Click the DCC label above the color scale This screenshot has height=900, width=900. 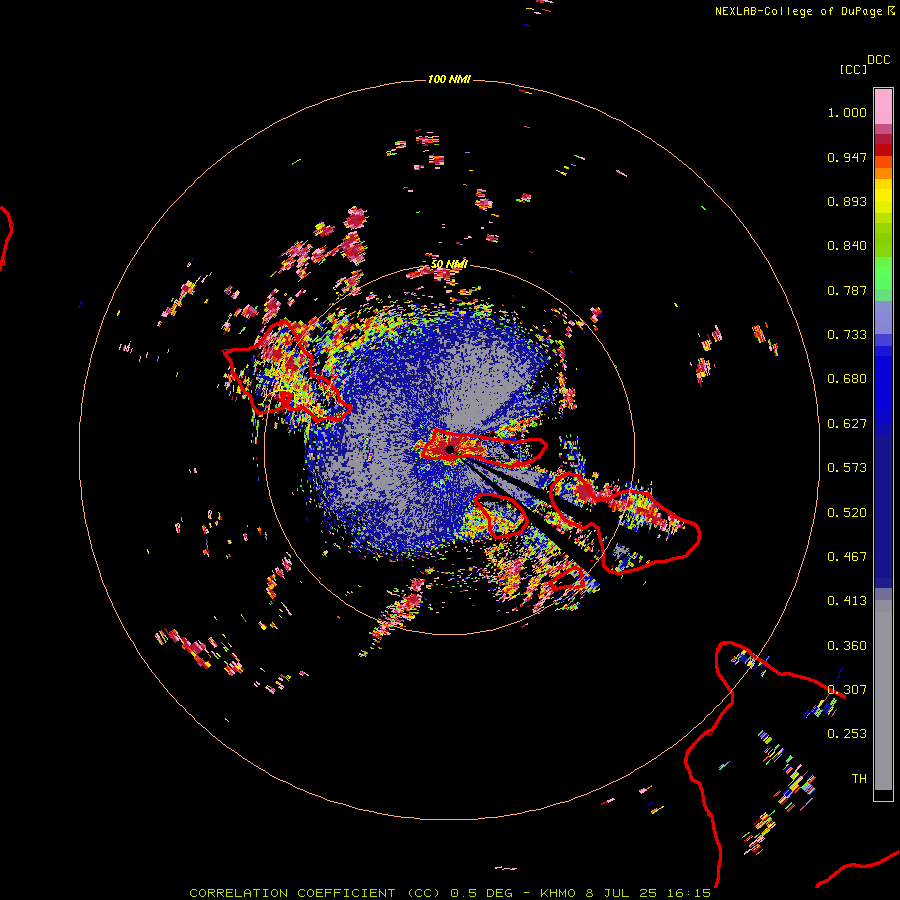coord(879,60)
